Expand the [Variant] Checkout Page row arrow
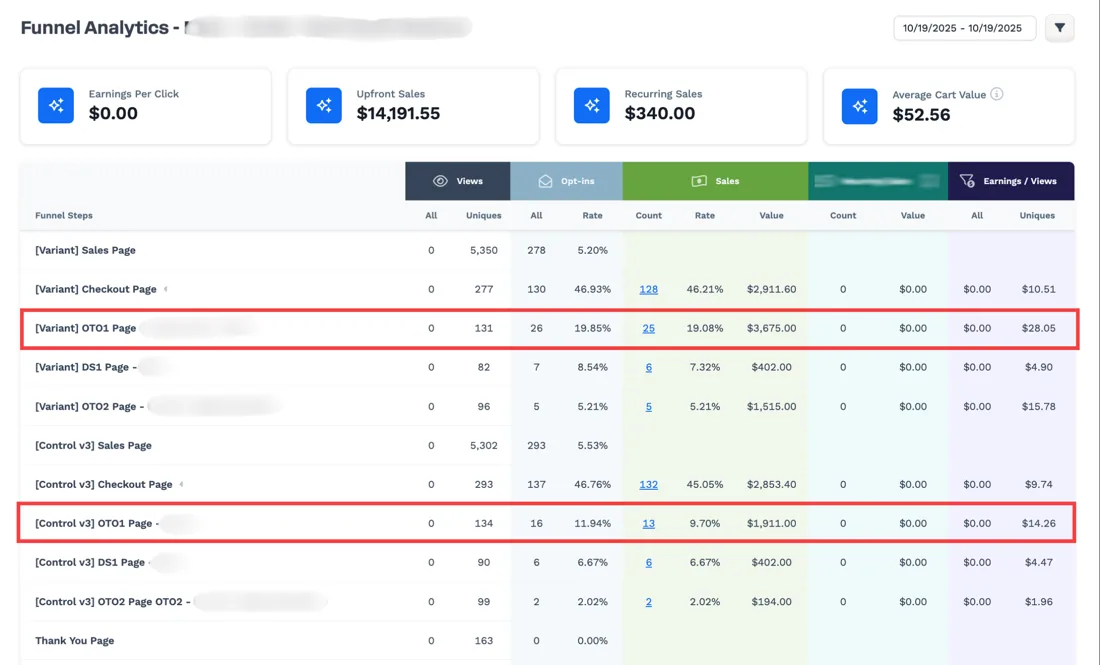Image resolution: width=1100 pixels, height=665 pixels. click(x=166, y=289)
